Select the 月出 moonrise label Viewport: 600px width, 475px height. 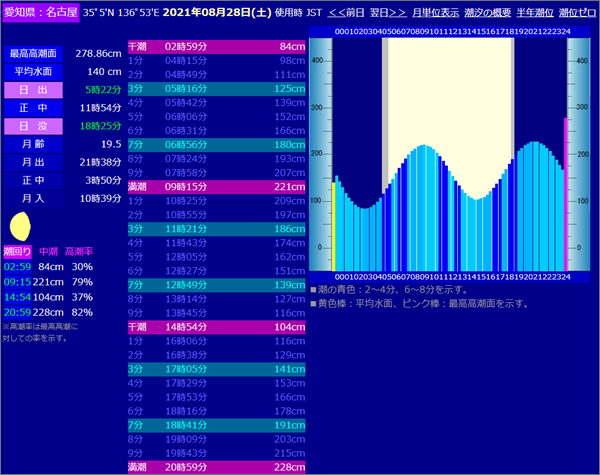33,162
